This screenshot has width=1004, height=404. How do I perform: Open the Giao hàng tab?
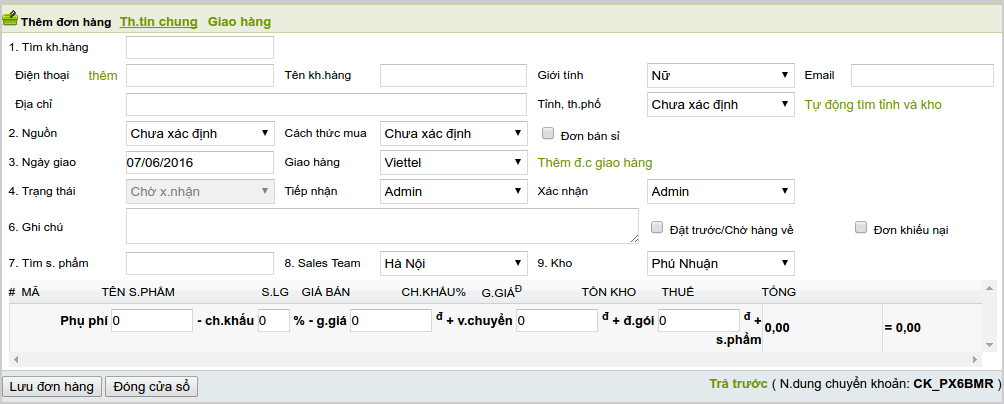pyautogui.click(x=239, y=22)
